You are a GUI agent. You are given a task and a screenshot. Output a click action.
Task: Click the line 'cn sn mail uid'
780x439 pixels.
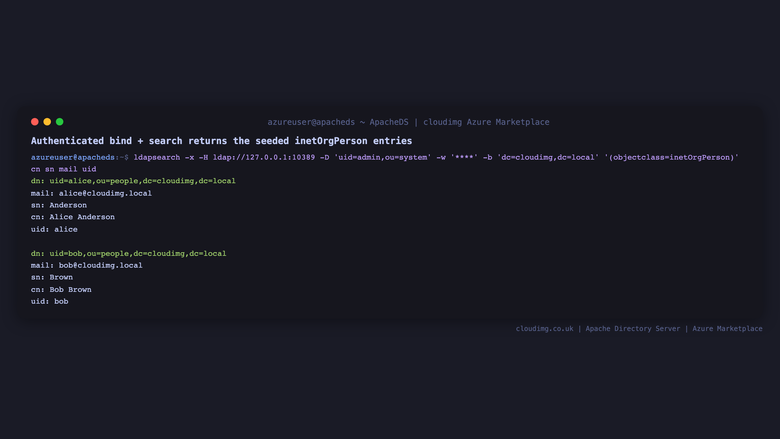point(64,169)
